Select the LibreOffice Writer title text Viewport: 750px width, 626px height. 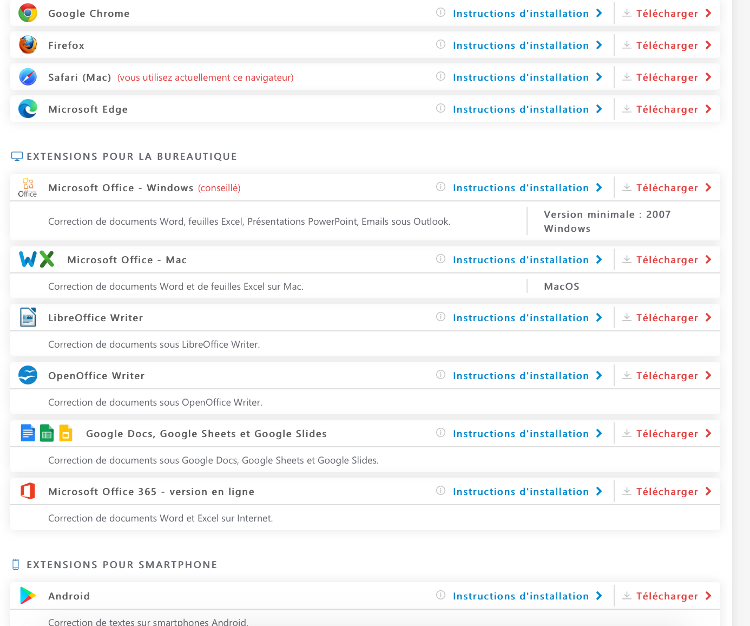(96, 318)
